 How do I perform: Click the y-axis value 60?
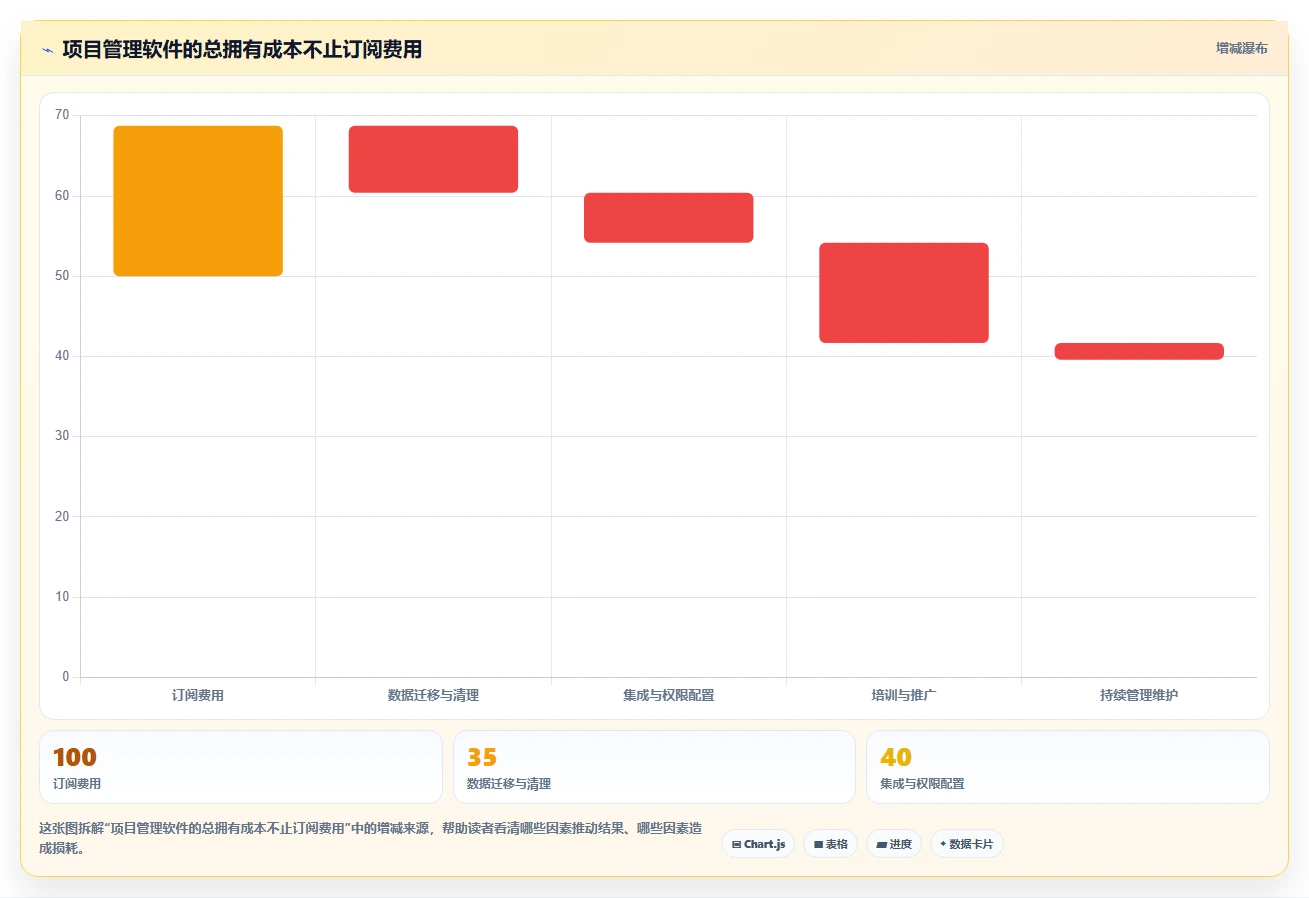pos(62,196)
